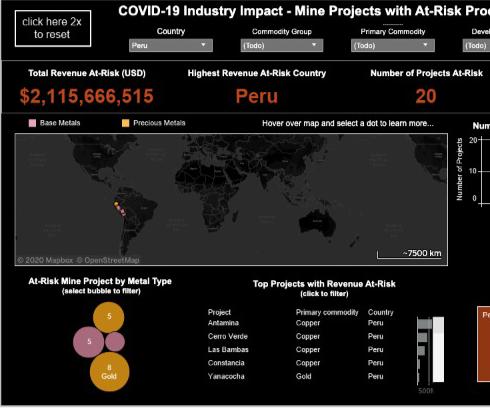This screenshot has width=490, height=408.
Task: Click the yellow mine dot on Peru map
Action: pos(116,204)
